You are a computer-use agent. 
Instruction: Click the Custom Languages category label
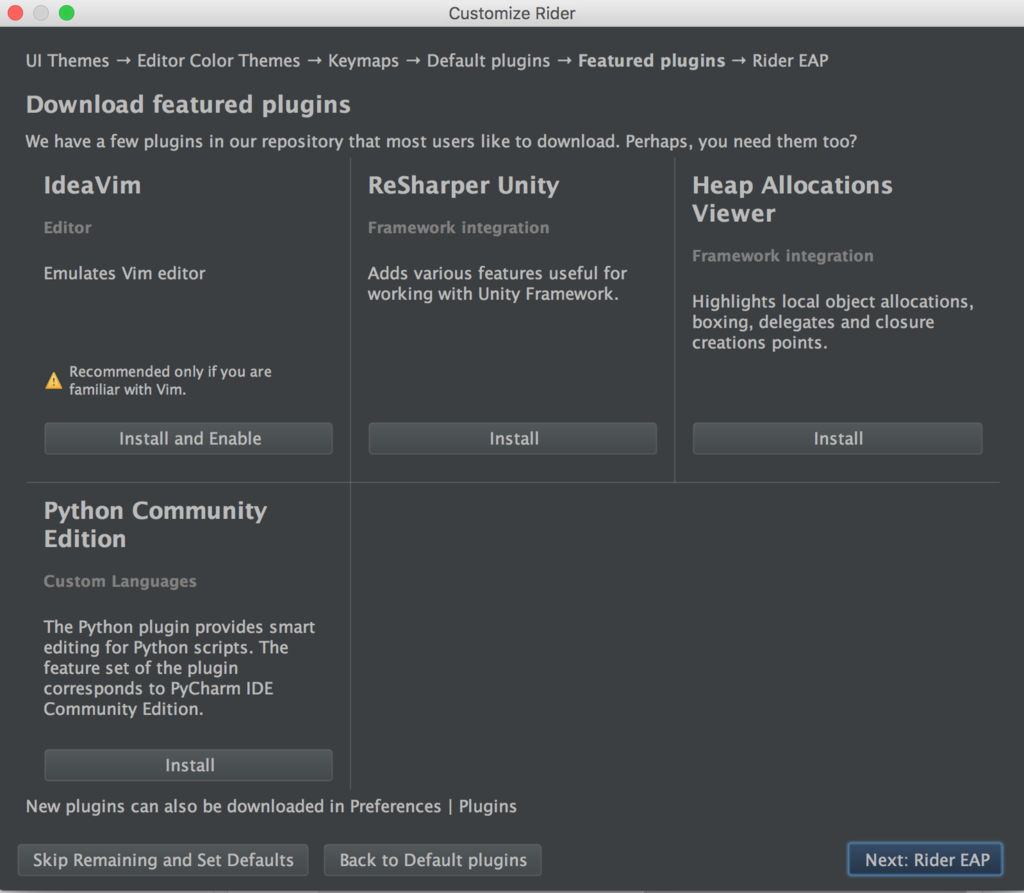coord(120,581)
